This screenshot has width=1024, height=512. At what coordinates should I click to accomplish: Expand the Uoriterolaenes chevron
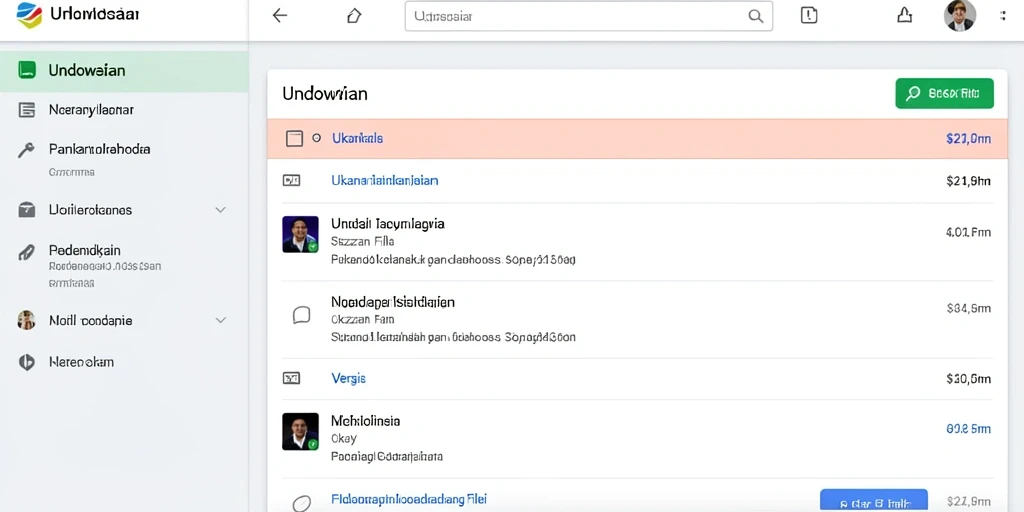point(221,210)
